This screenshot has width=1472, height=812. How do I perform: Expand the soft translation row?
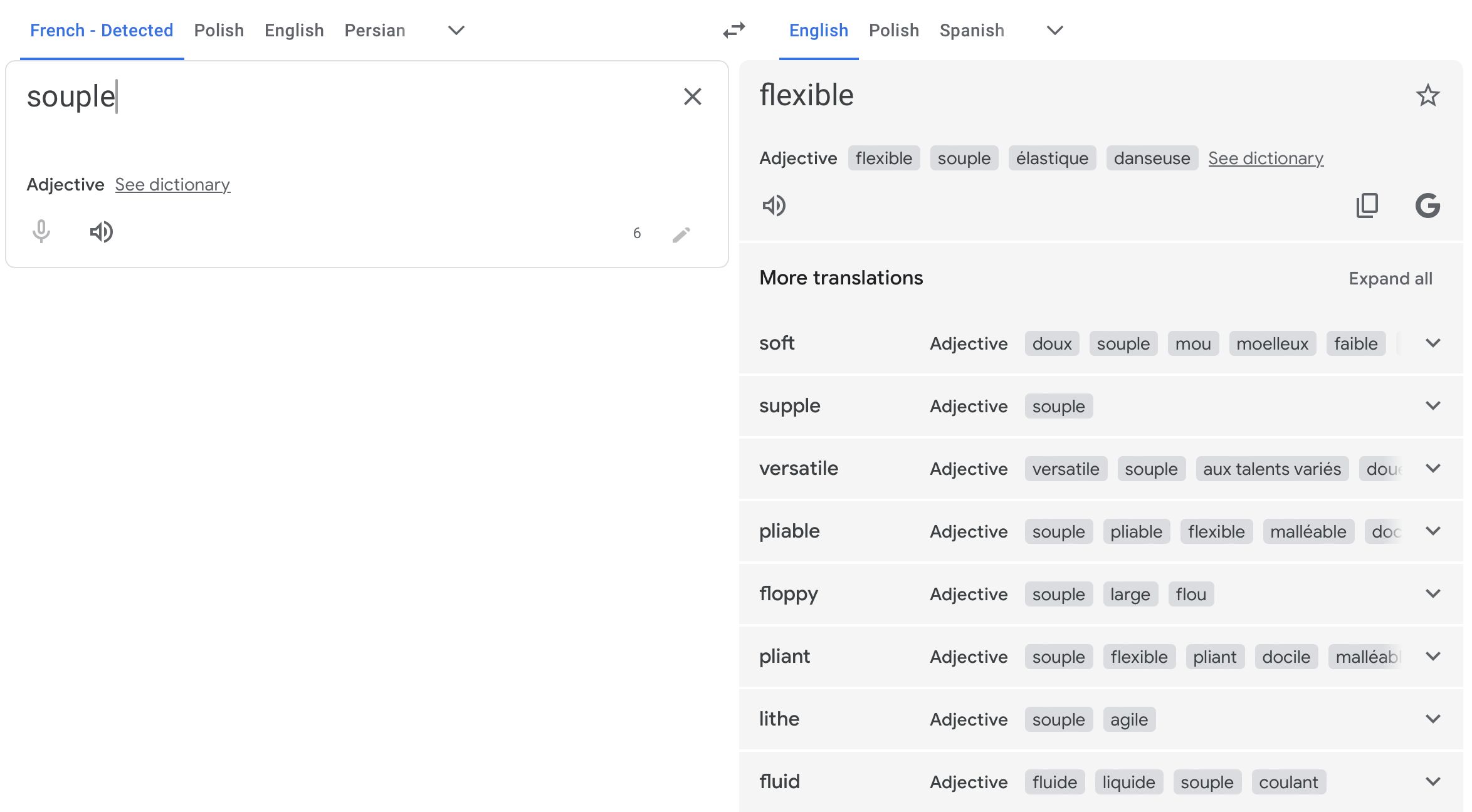point(1433,343)
